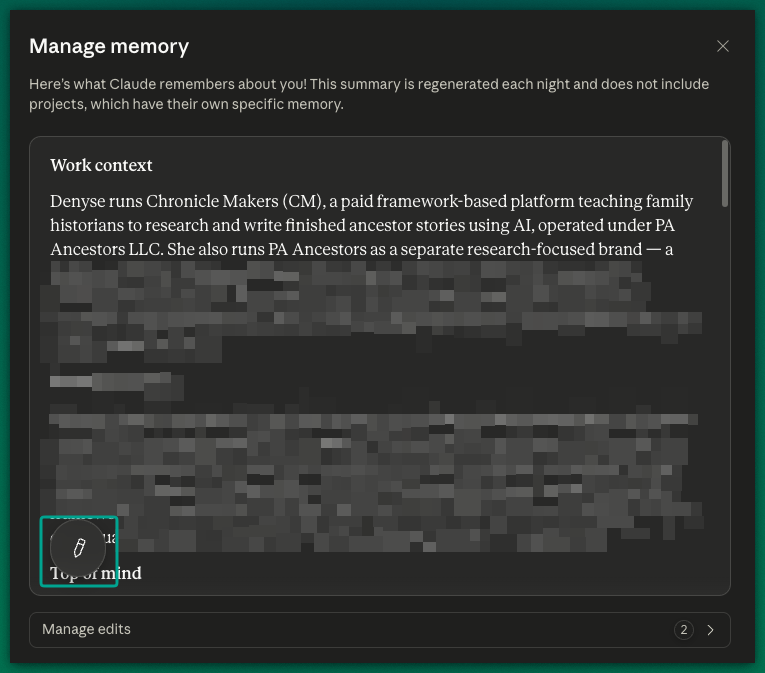Close the Manage memory dialog
Viewport: 765px width, 673px height.
coord(723,46)
